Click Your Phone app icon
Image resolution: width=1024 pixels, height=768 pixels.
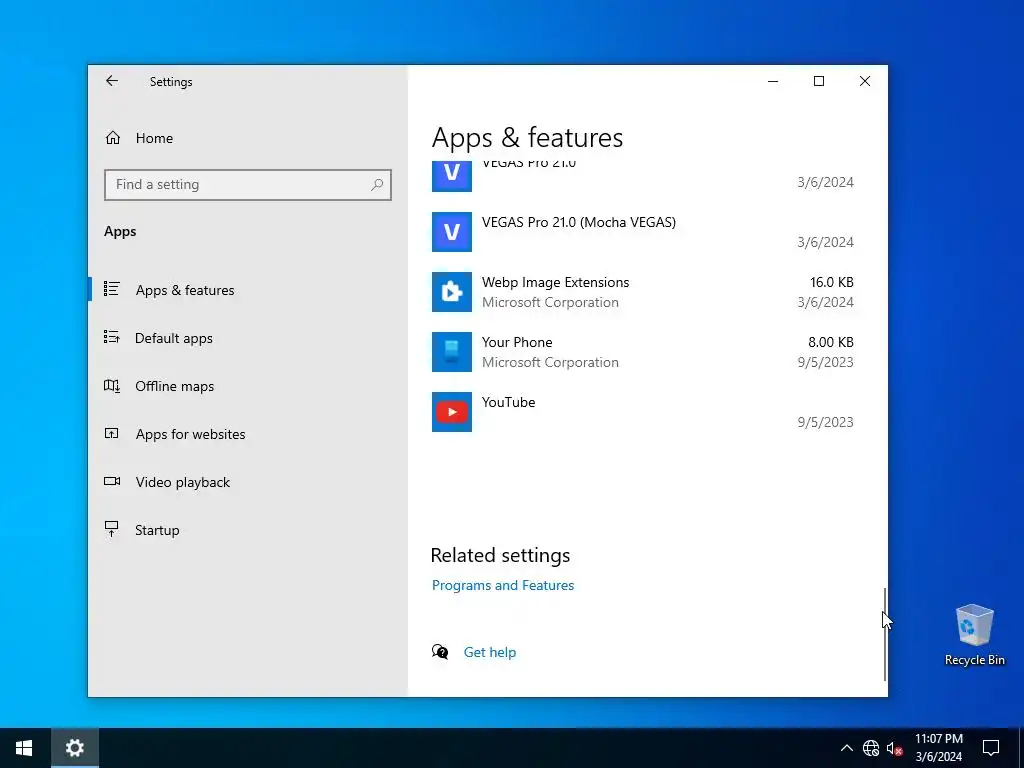pos(452,352)
